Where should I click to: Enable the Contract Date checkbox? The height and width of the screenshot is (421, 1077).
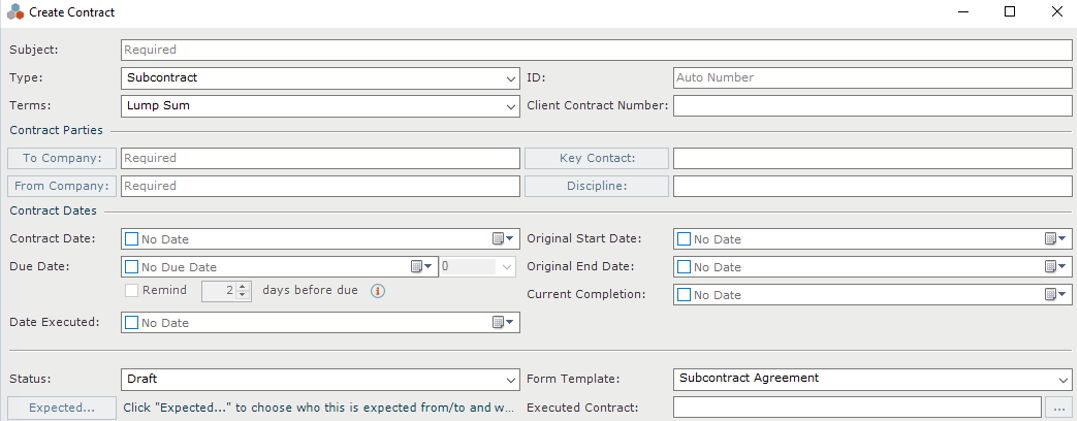[x=132, y=239]
